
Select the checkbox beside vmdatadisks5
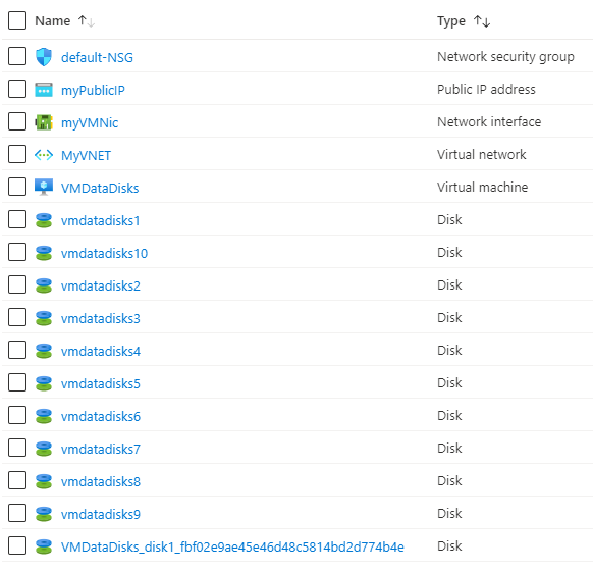[17, 382]
